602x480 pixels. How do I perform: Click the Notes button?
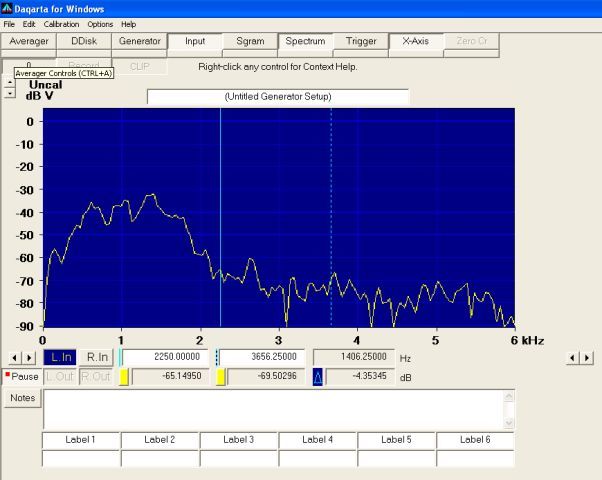pyautogui.click(x=21, y=398)
